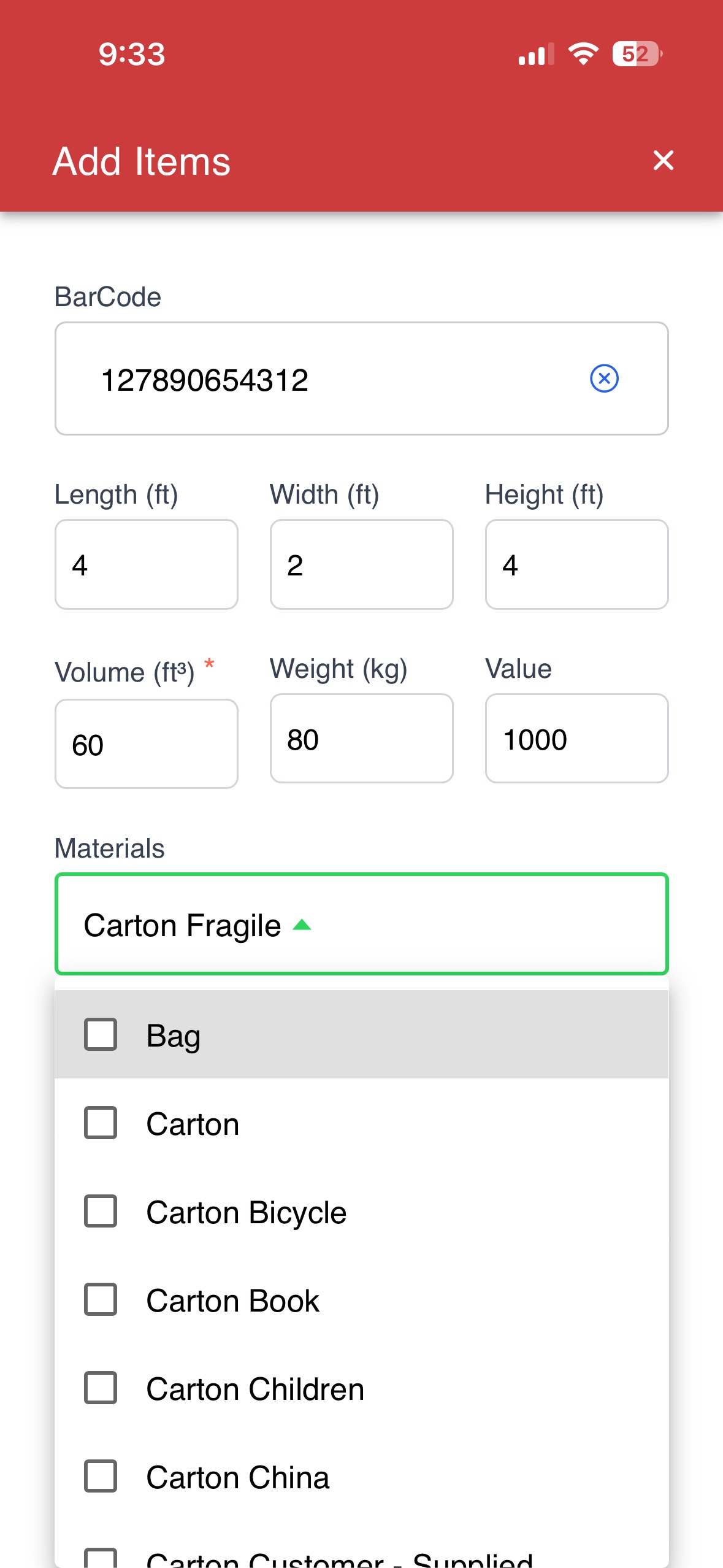Edit the Value field showing 1000
The height and width of the screenshot is (1568, 723).
[x=577, y=739]
